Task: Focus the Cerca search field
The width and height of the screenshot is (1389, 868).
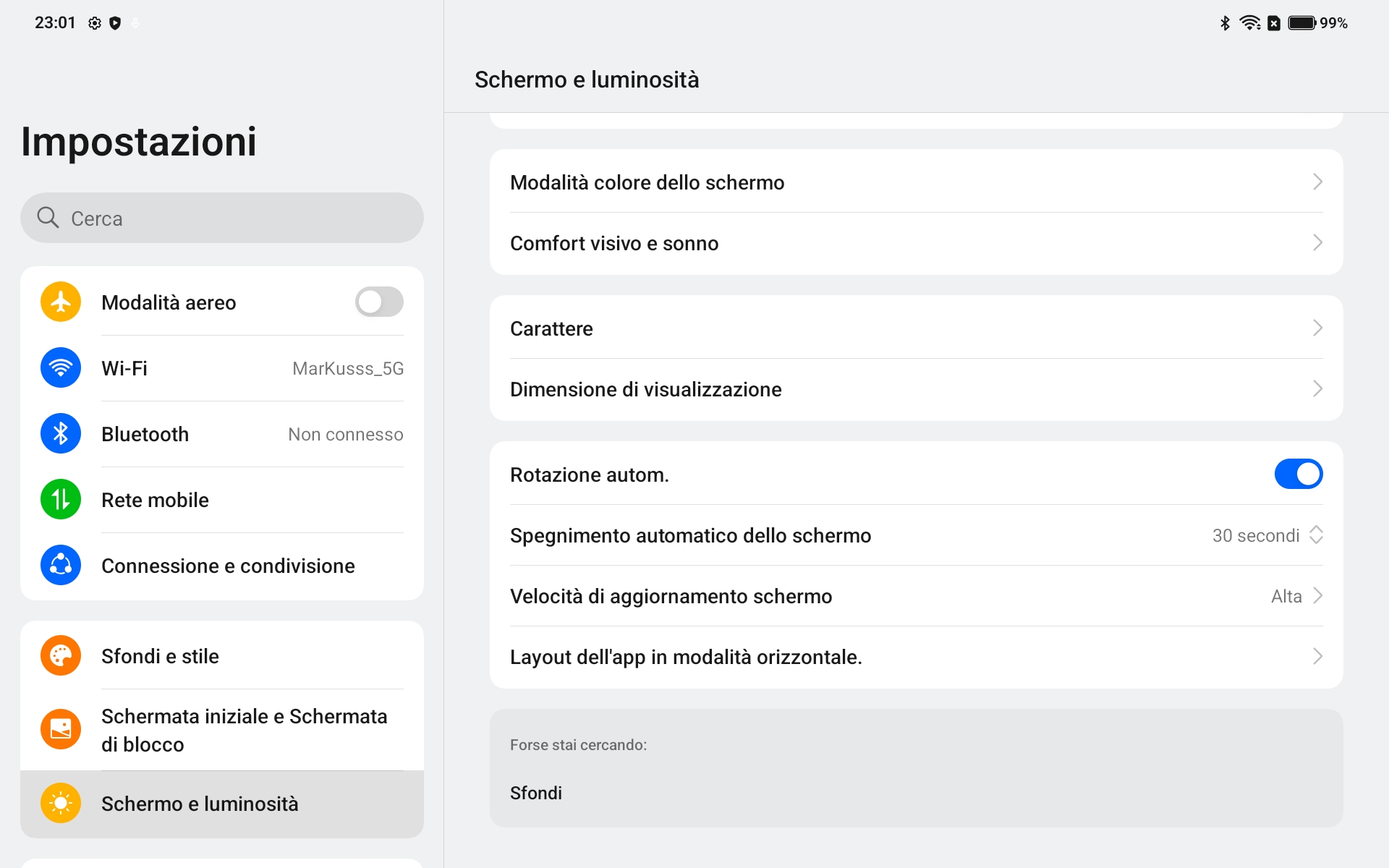Action: [222, 218]
